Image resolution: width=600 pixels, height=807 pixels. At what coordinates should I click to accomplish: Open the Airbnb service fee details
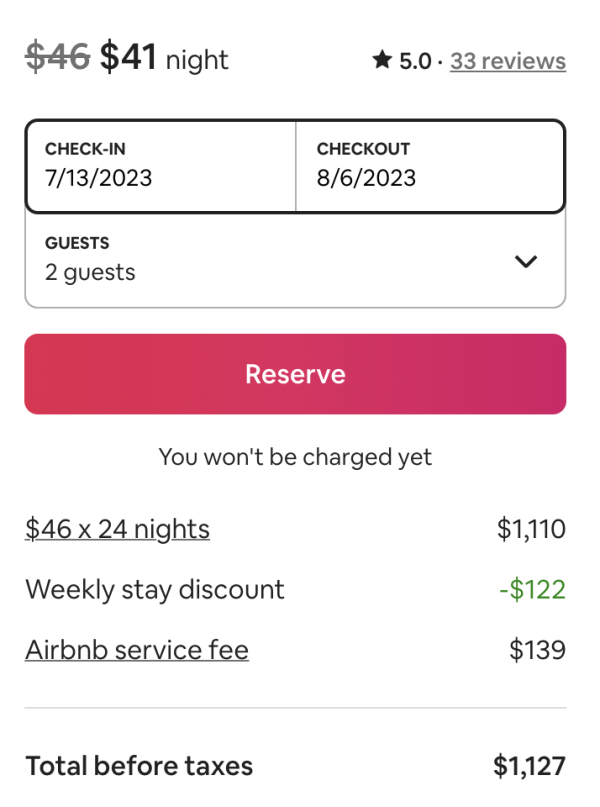[x=137, y=650]
